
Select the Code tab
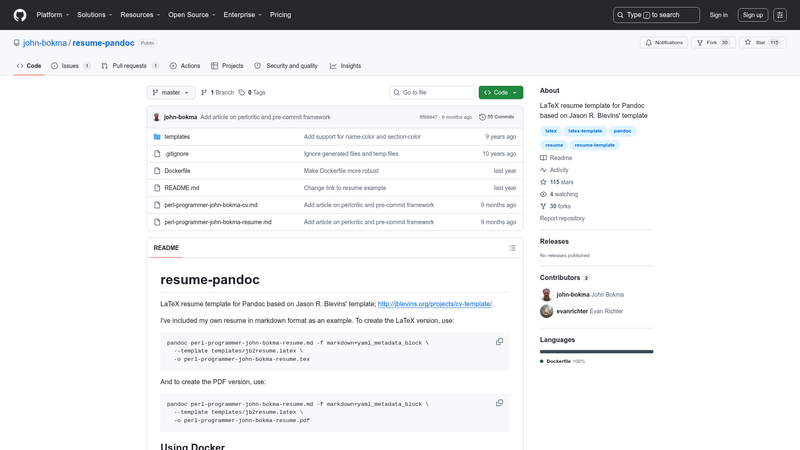29,66
